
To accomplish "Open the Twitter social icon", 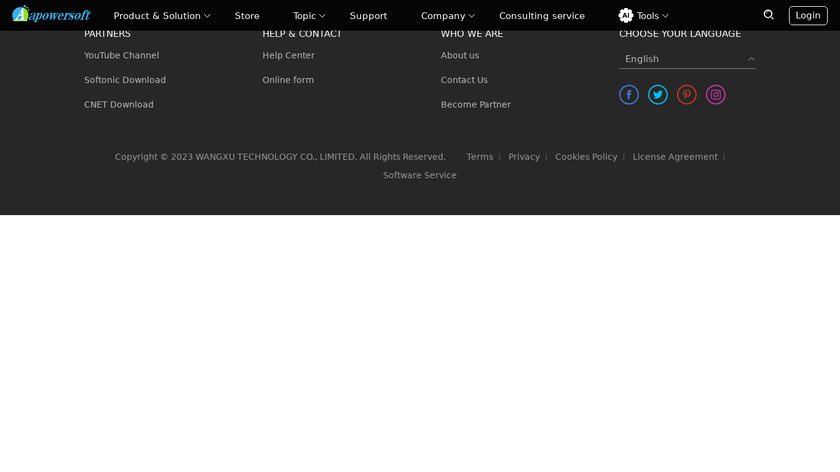I will coord(658,95).
